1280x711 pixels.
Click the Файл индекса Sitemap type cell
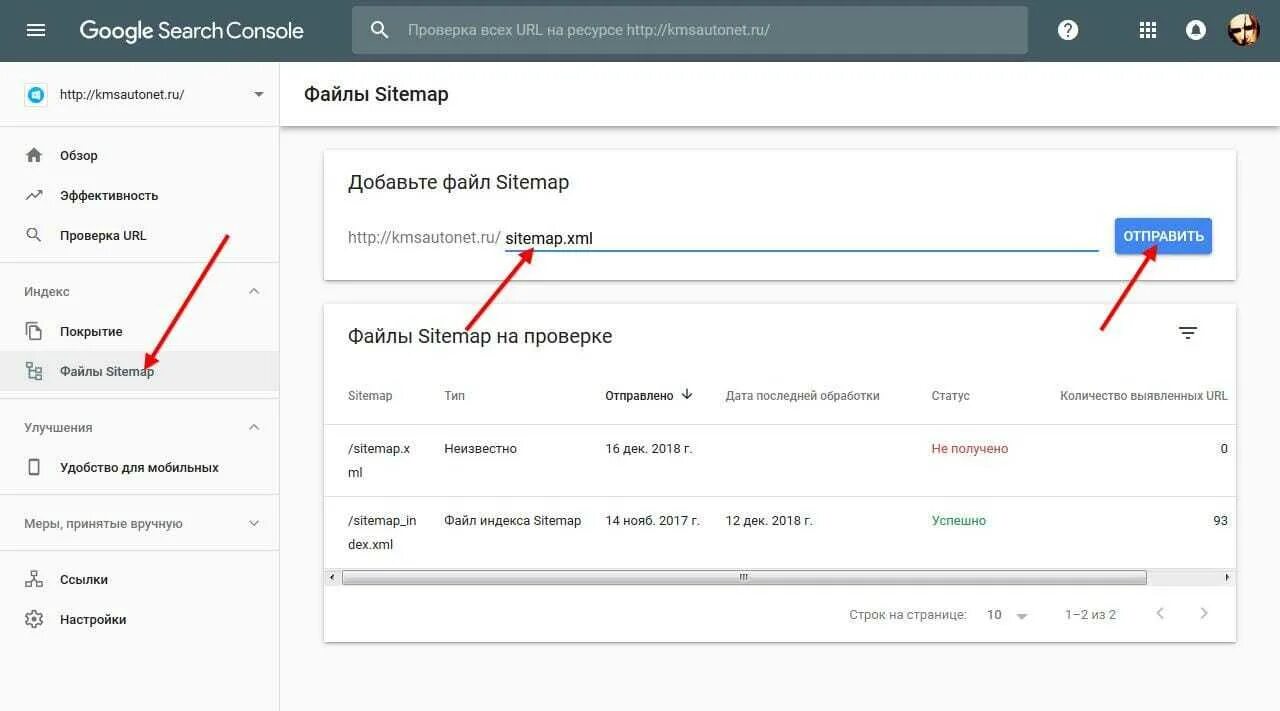[x=513, y=521]
